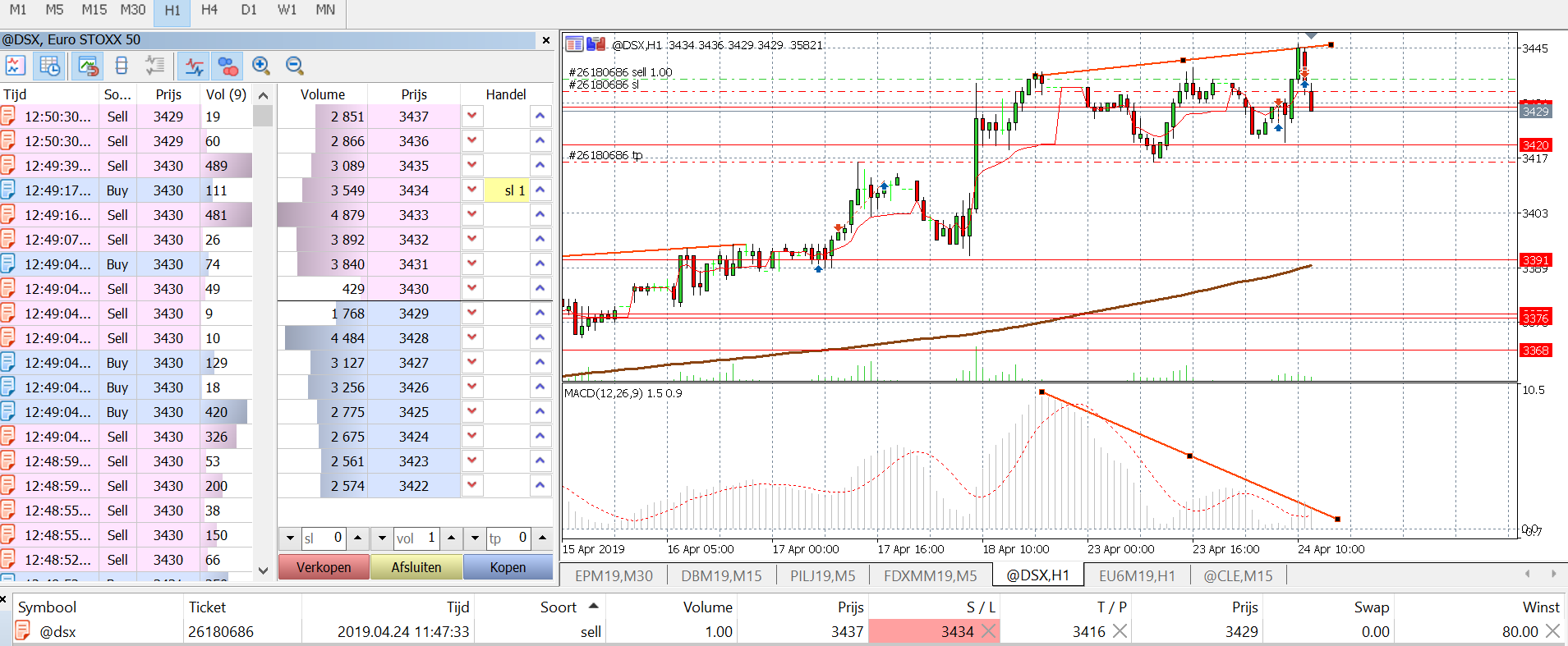Image resolution: width=1568 pixels, height=646 pixels.
Task: Open the depth of market settings list icon
Action: (x=155, y=66)
